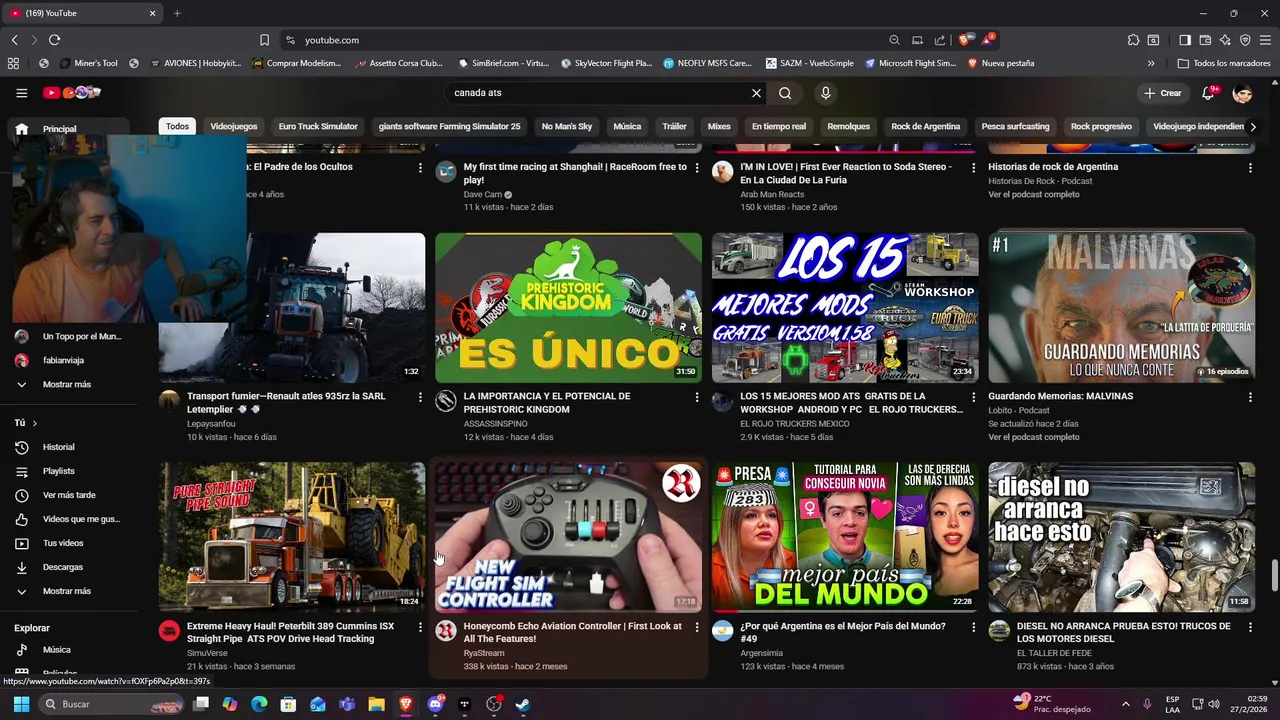Select the Música filter chip
Image resolution: width=1280 pixels, height=720 pixels.
pyautogui.click(x=627, y=127)
